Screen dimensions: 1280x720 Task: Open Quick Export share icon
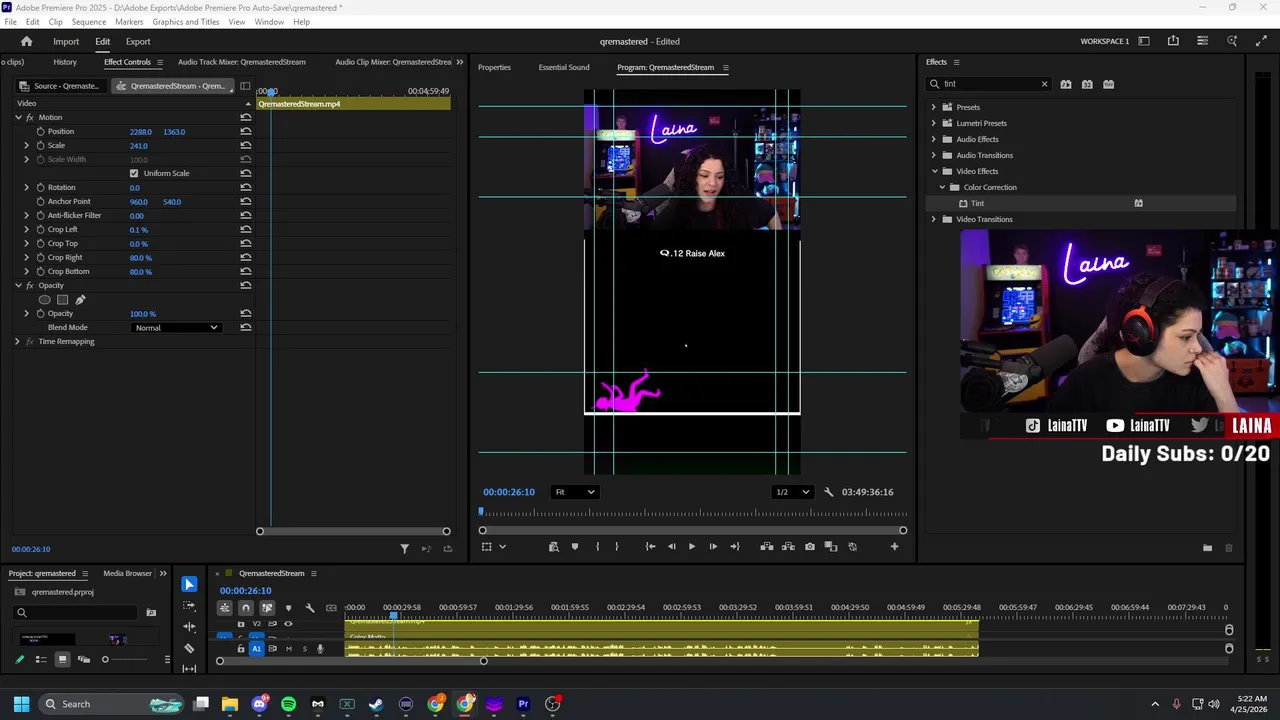click(x=1173, y=41)
